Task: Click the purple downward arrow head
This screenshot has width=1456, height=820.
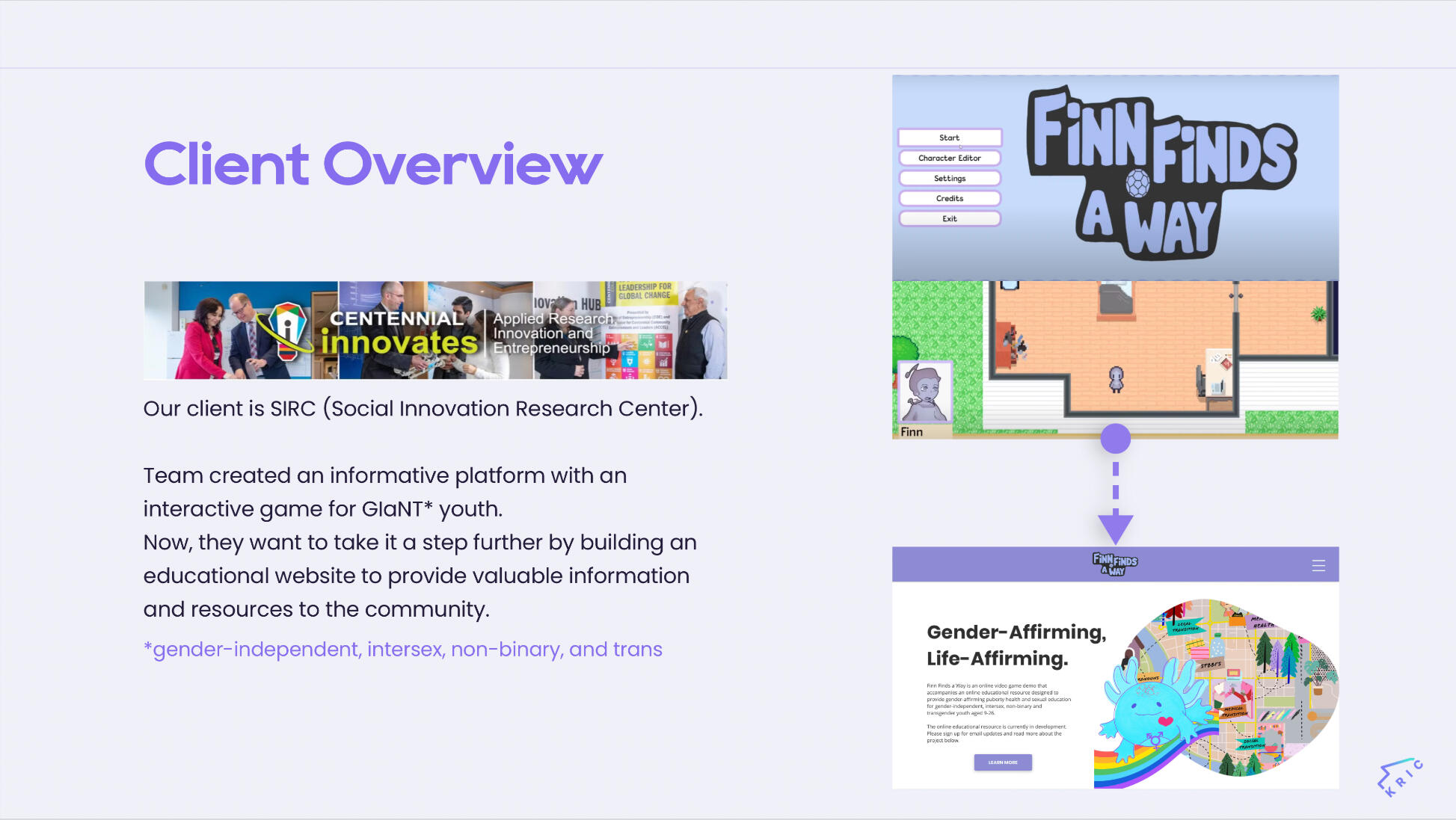Action: pos(1115,526)
